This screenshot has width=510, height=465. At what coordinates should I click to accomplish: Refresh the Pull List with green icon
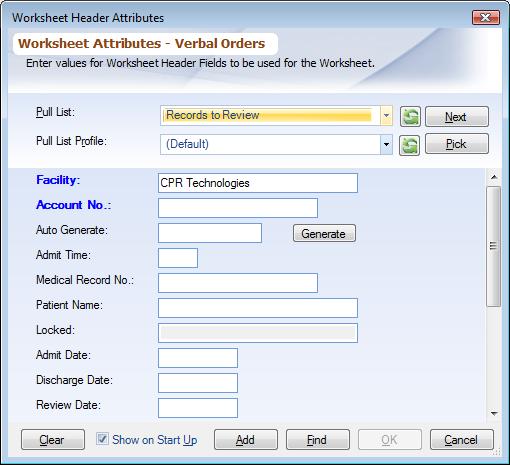[410, 116]
